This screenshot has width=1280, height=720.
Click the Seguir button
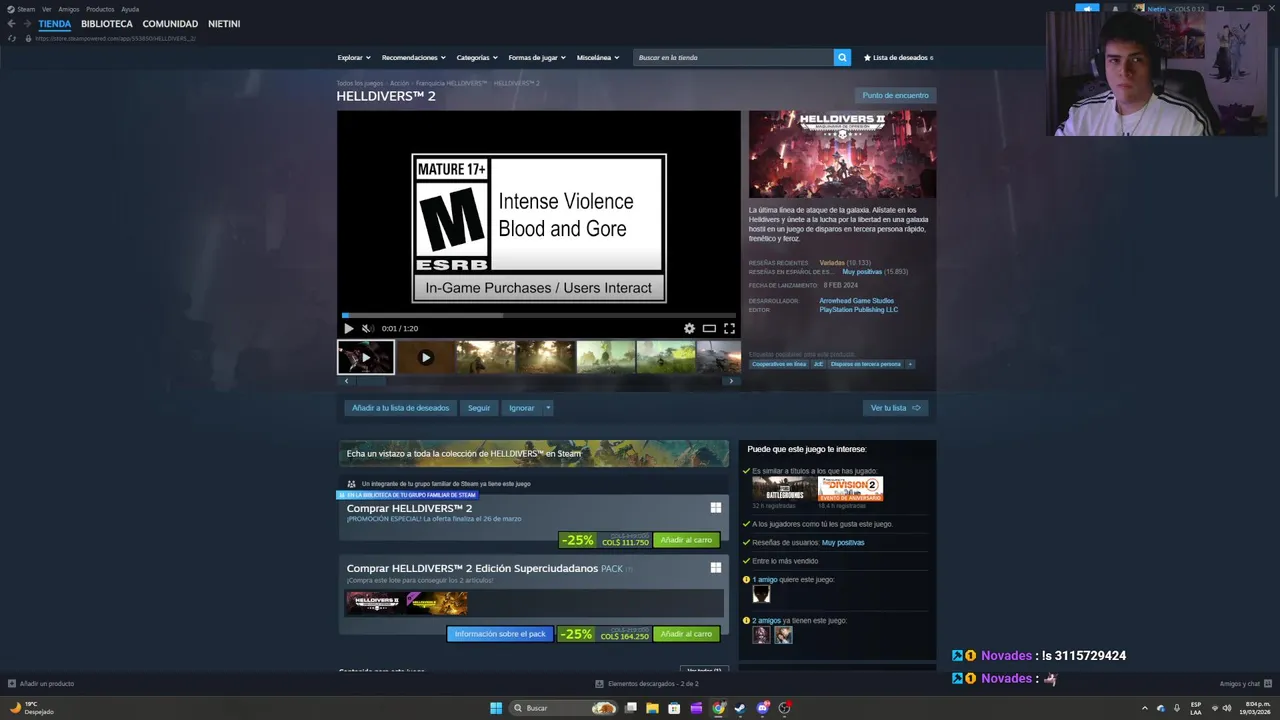coord(479,408)
